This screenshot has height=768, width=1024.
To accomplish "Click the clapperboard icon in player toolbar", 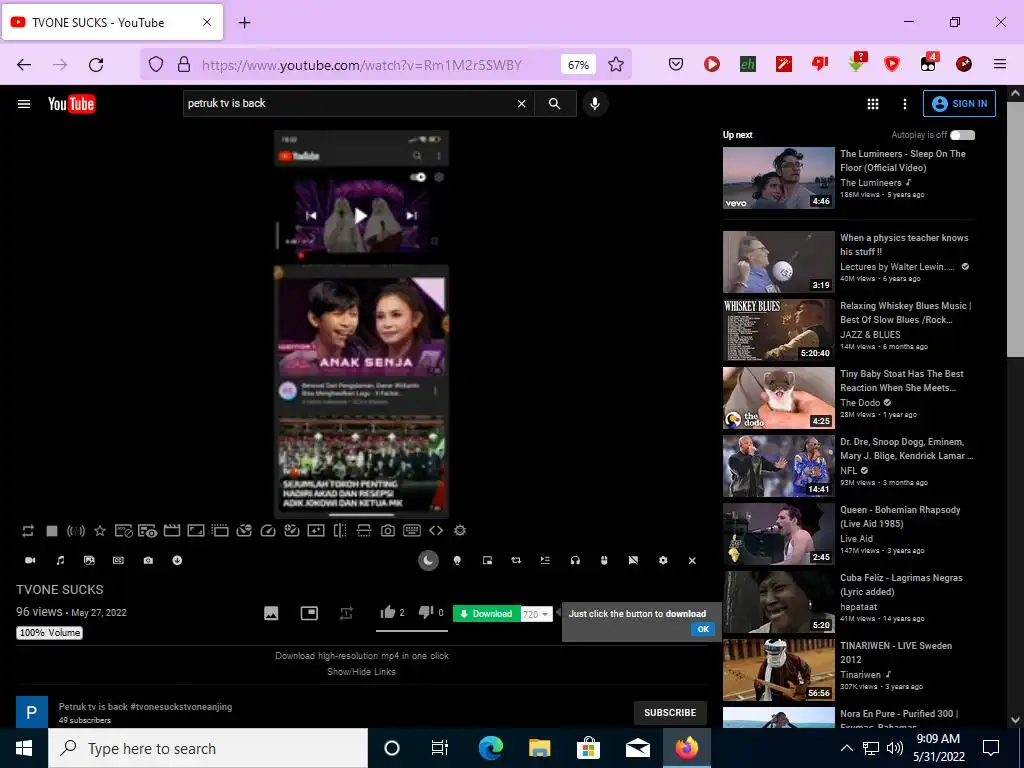I will pyautogui.click(x=172, y=531).
